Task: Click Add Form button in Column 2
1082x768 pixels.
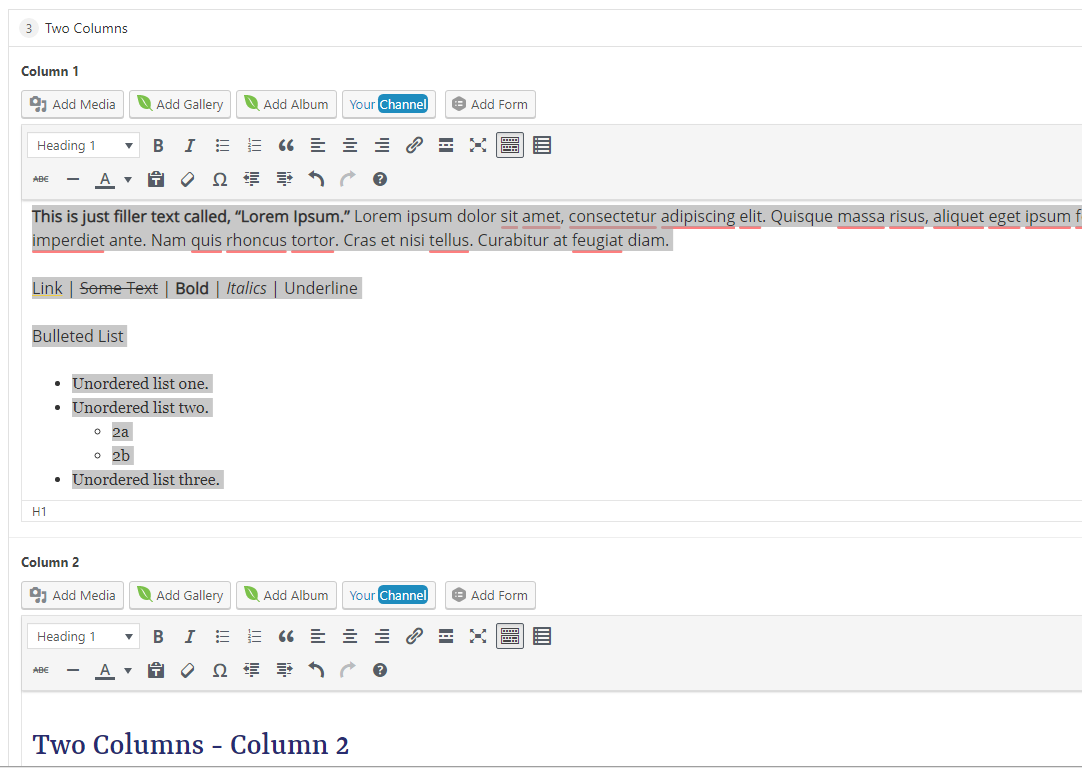Action: coord(490,595)
